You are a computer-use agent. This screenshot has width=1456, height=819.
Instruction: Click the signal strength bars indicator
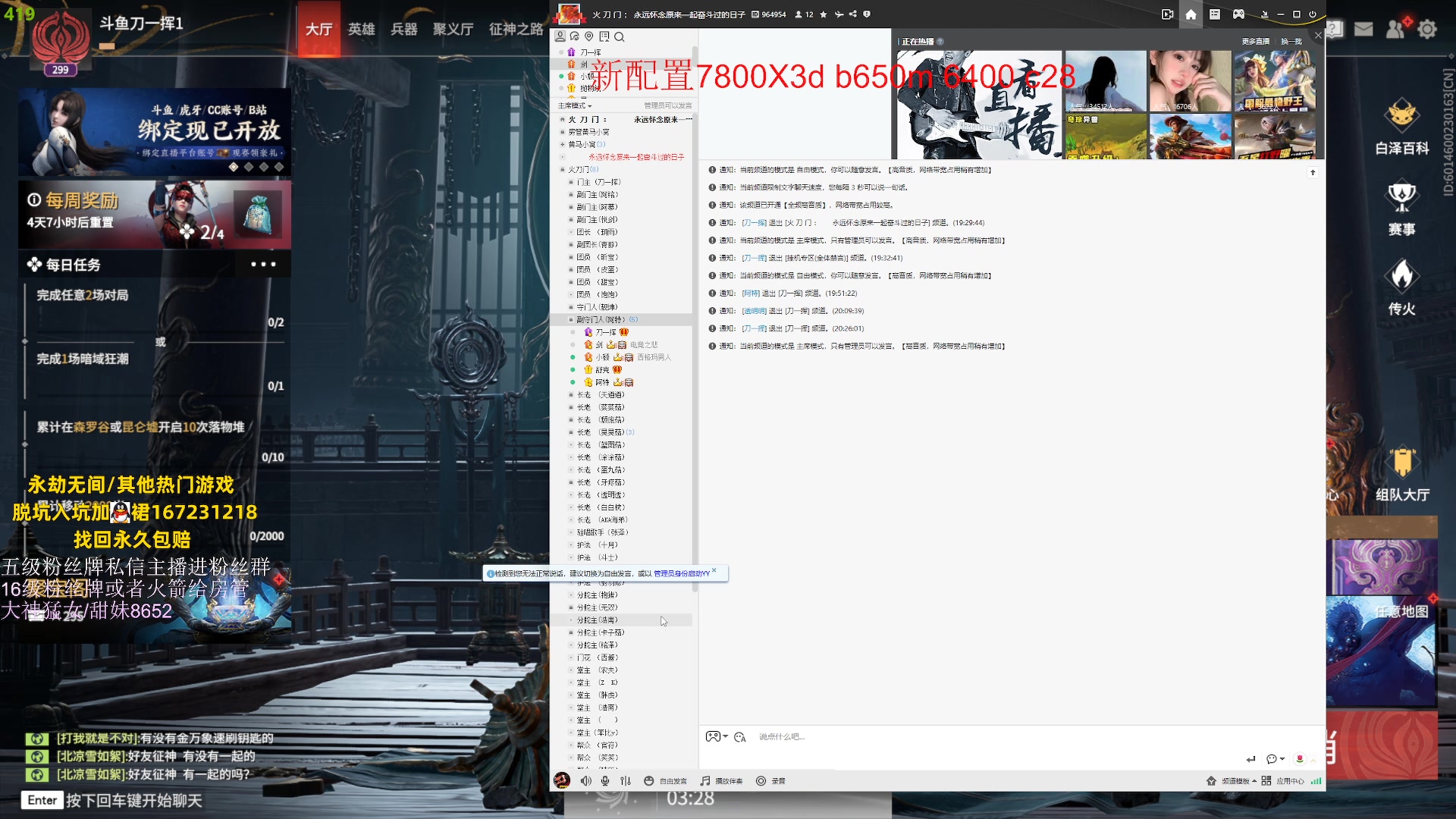tap(1316, 781)
